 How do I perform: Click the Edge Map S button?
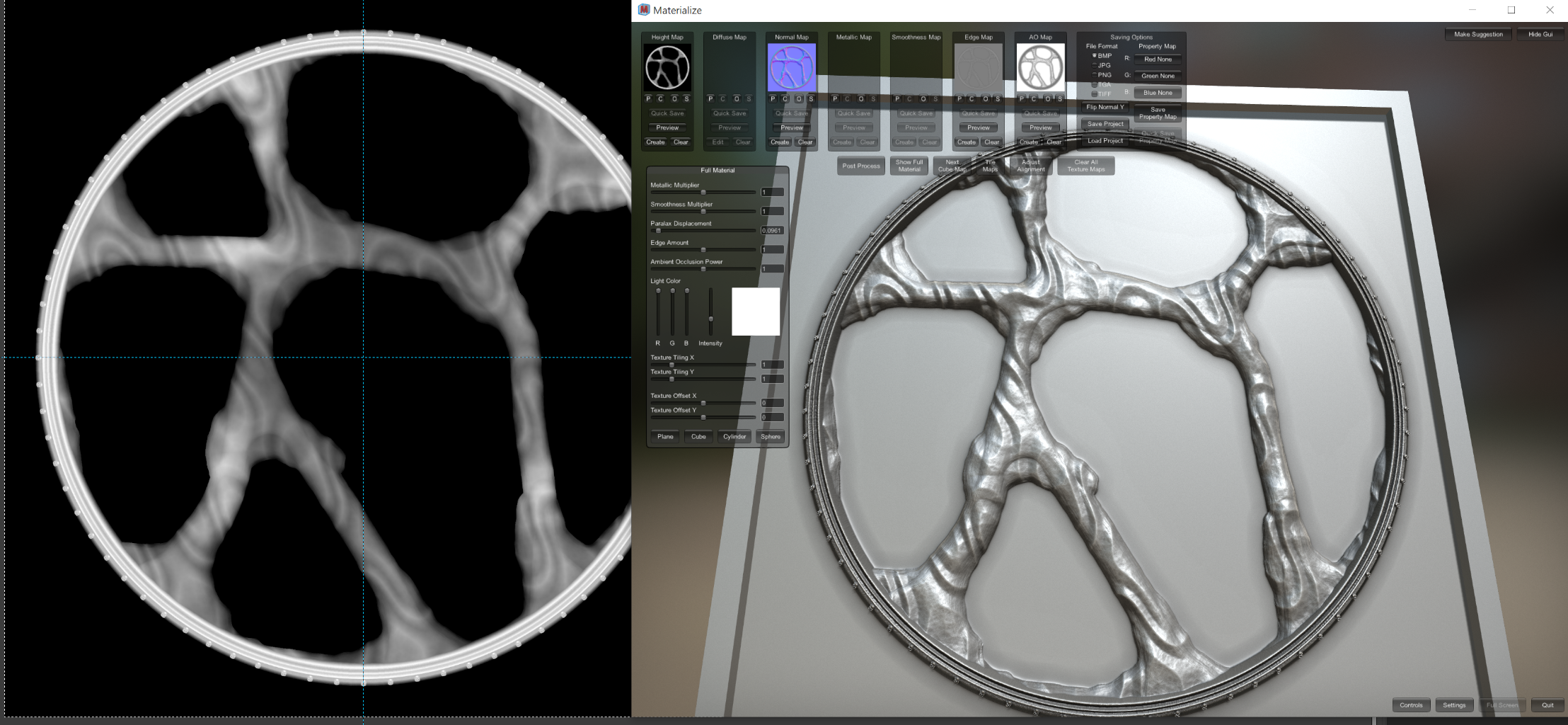coord(998,99)
